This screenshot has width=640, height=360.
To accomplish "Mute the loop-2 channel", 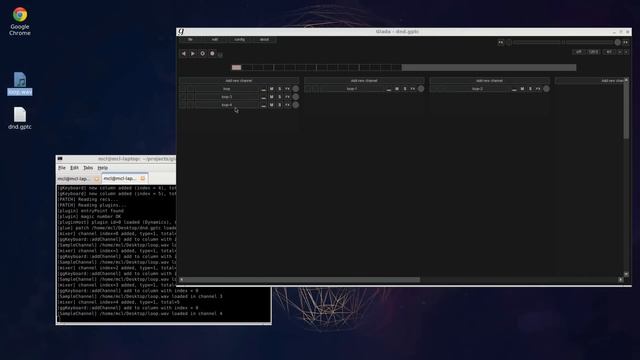I will pyautogui.click(x=522, y=89).
